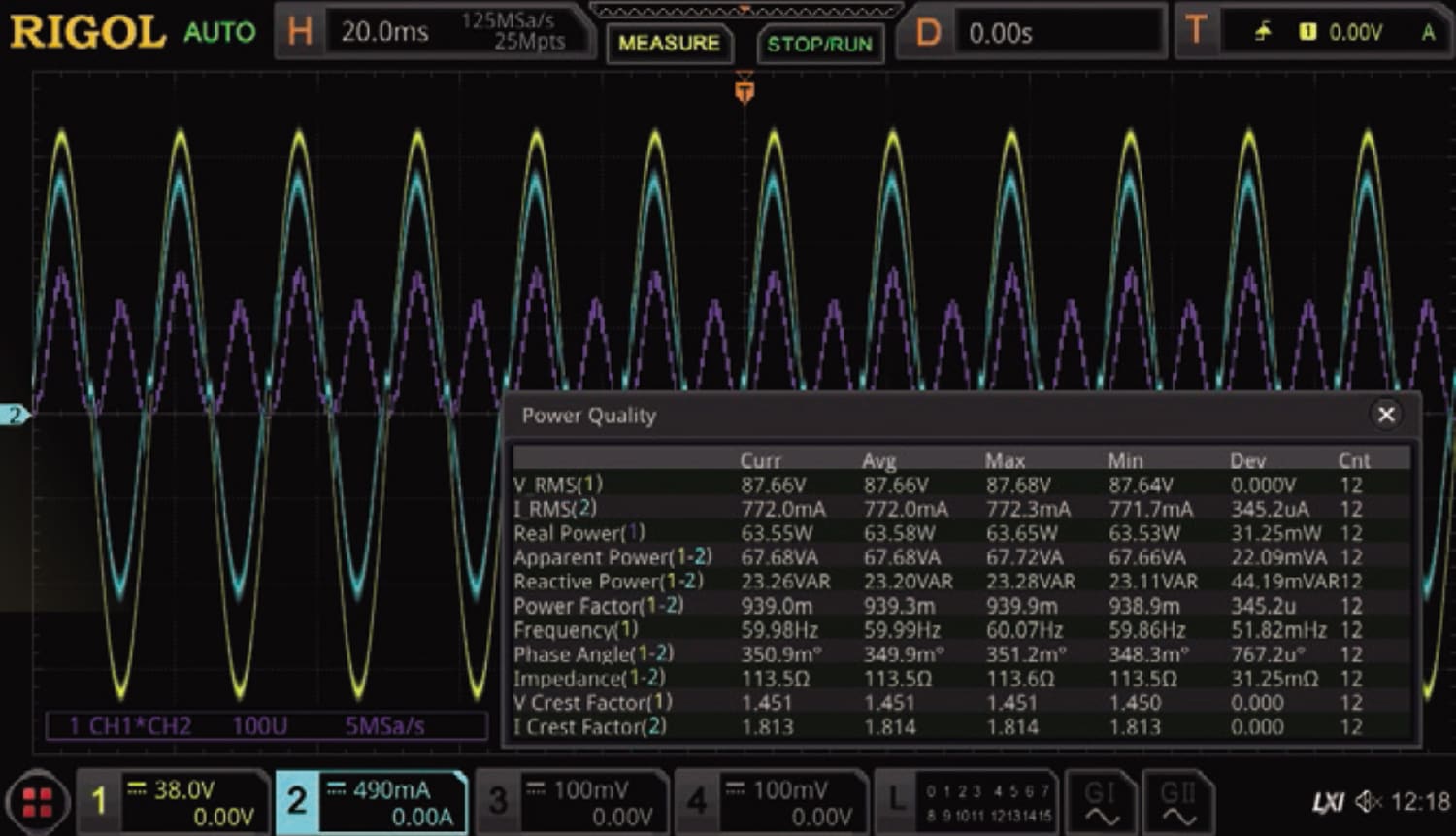Open the MEASURE menu
The height and width of the screenshot is (836, 1456).
point(669,43)
